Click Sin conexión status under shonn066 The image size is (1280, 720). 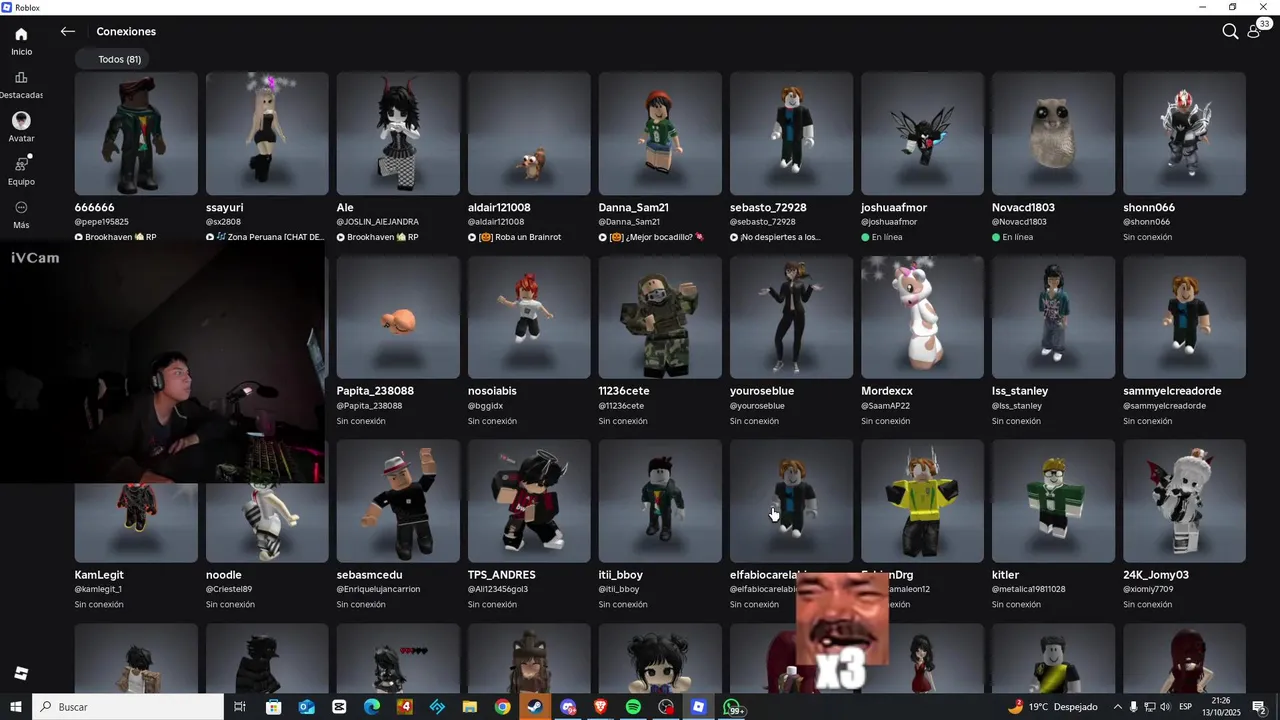tap(1147, 237)
